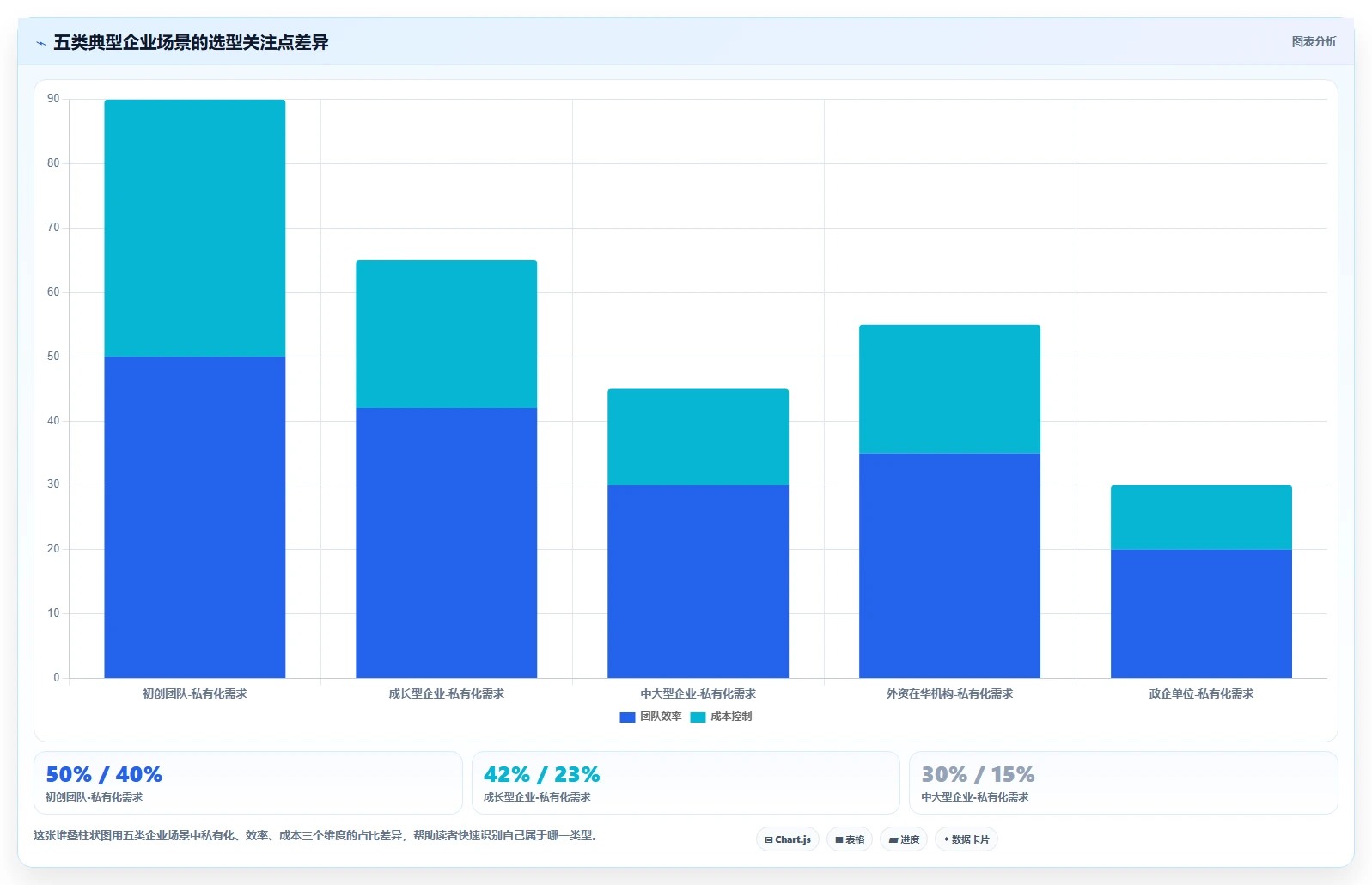1372x885 pixels.
Task: Click the y-axis value 90
Action: pos(54,99)
